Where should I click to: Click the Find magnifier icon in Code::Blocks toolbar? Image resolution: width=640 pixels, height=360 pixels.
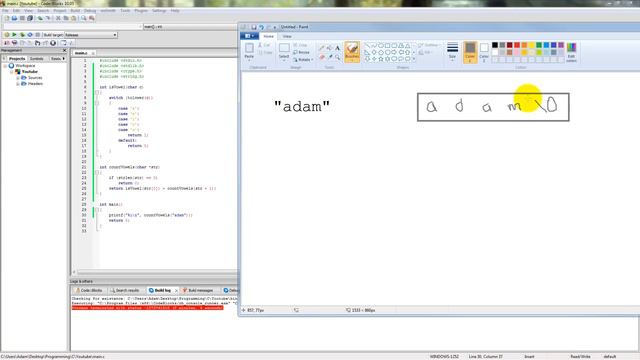(x=84, y=18)
